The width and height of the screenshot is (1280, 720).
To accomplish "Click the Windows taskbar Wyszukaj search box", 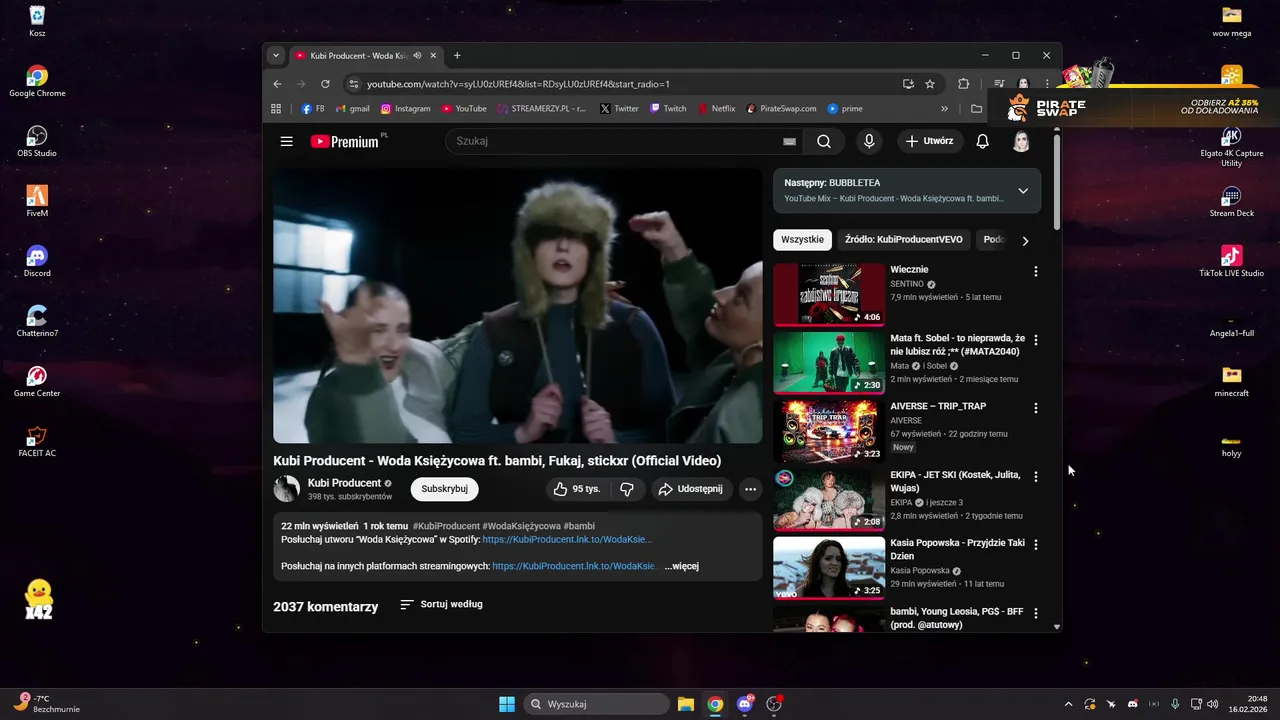I will 597,704.
